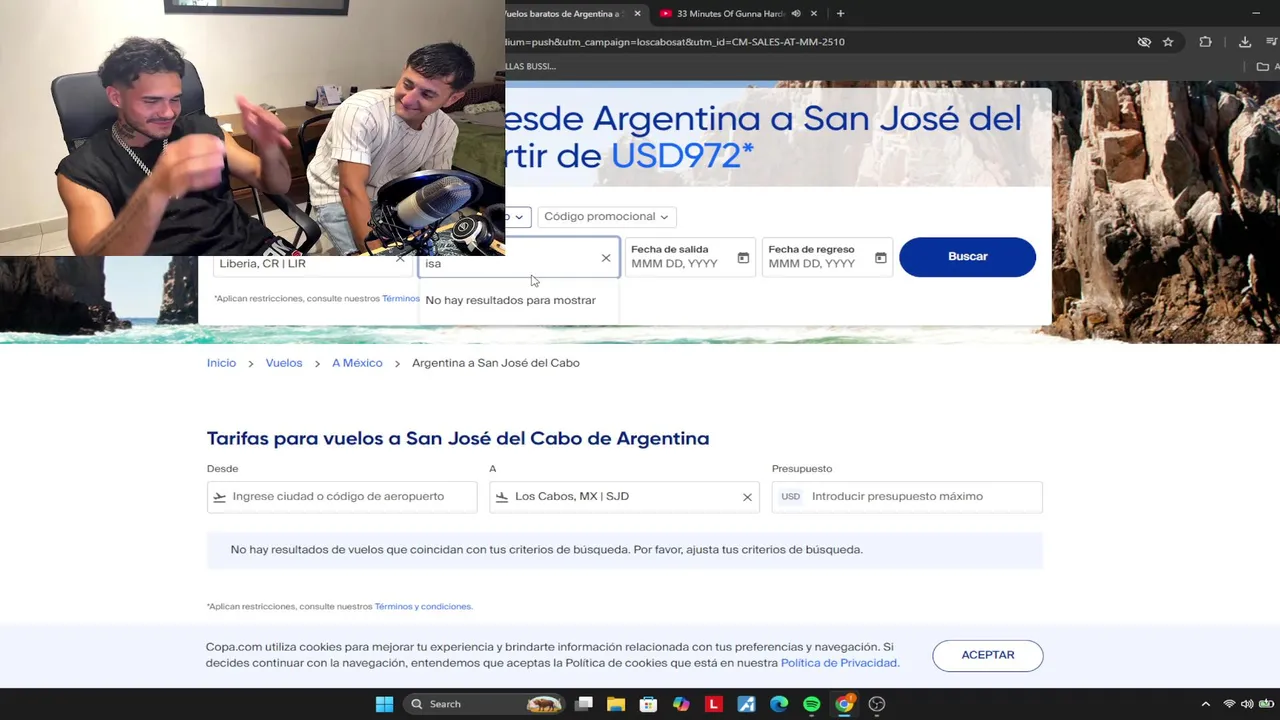Image resolution: width=1280 pixels, height=720 pixels.
Task: Click the ACEPTAR cookies button
Action: pyautogui.click(x=988, y=655)
